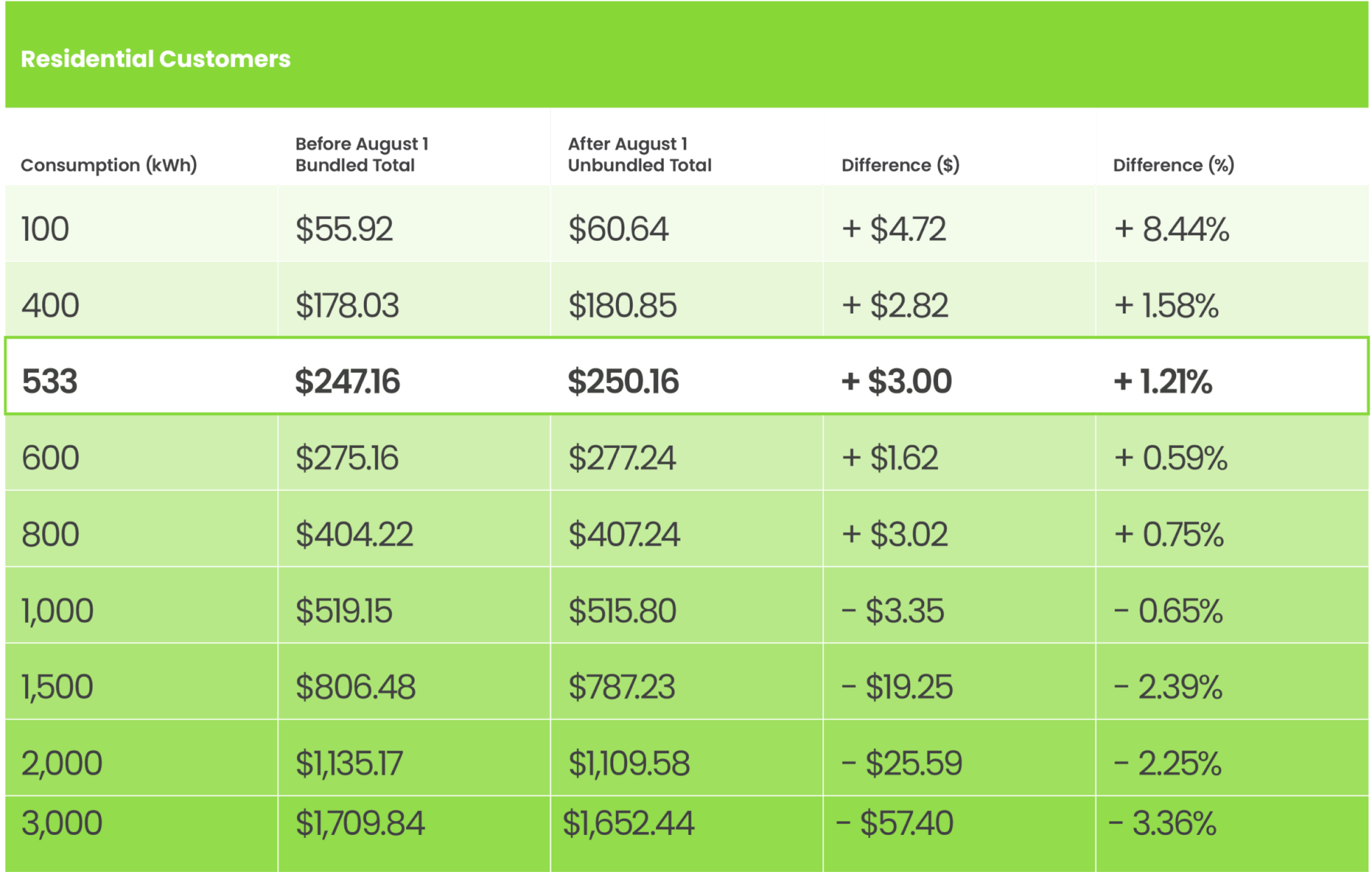Click the After August 1 Unbundled Total header
The width and height of the screenshot is (1372, 872).
pos(639,155)
